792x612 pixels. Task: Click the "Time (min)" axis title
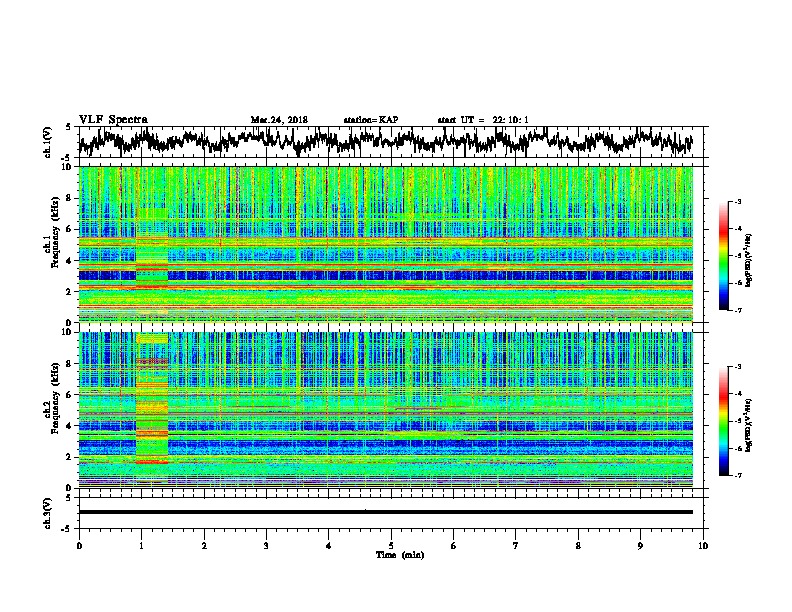400,555
